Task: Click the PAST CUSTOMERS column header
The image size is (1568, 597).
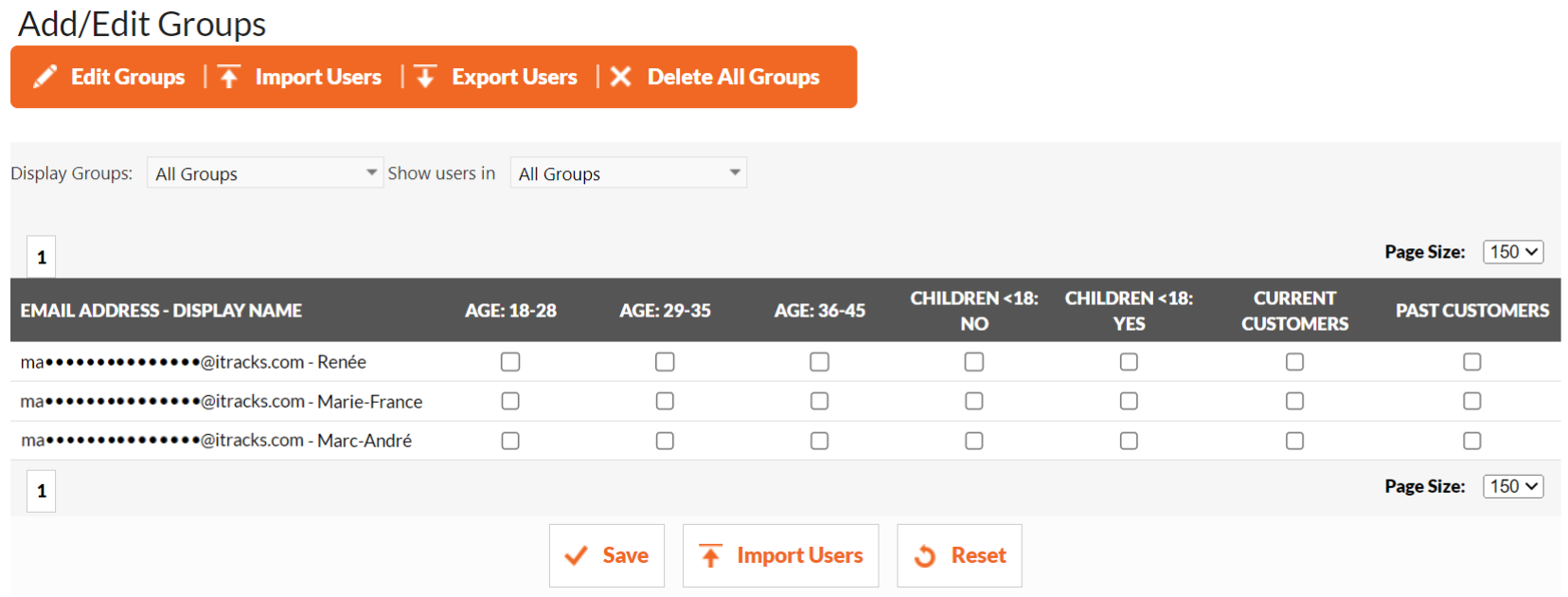Action: [x=1472, y=311]
